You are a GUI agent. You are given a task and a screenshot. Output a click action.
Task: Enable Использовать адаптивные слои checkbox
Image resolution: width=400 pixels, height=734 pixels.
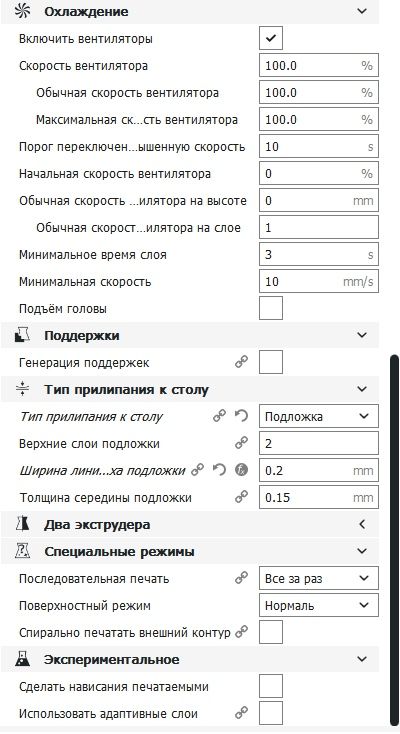[271, 713]
